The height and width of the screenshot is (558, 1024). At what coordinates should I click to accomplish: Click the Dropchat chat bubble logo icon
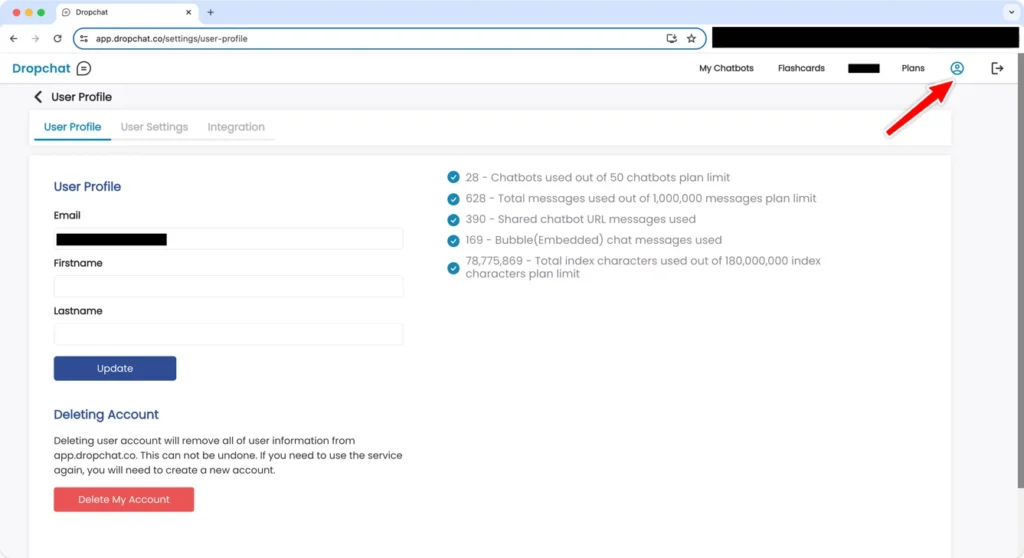[84, 68]
